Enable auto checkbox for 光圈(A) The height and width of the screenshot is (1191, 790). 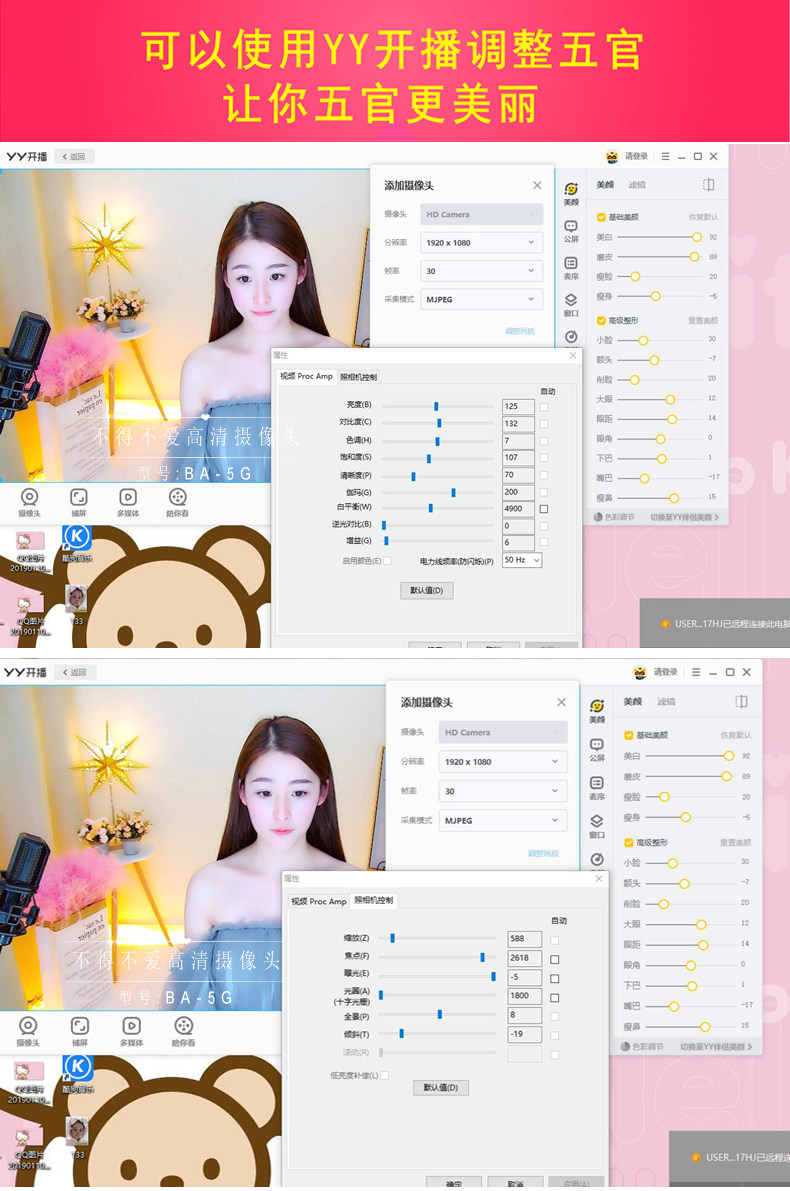point(555,997)
